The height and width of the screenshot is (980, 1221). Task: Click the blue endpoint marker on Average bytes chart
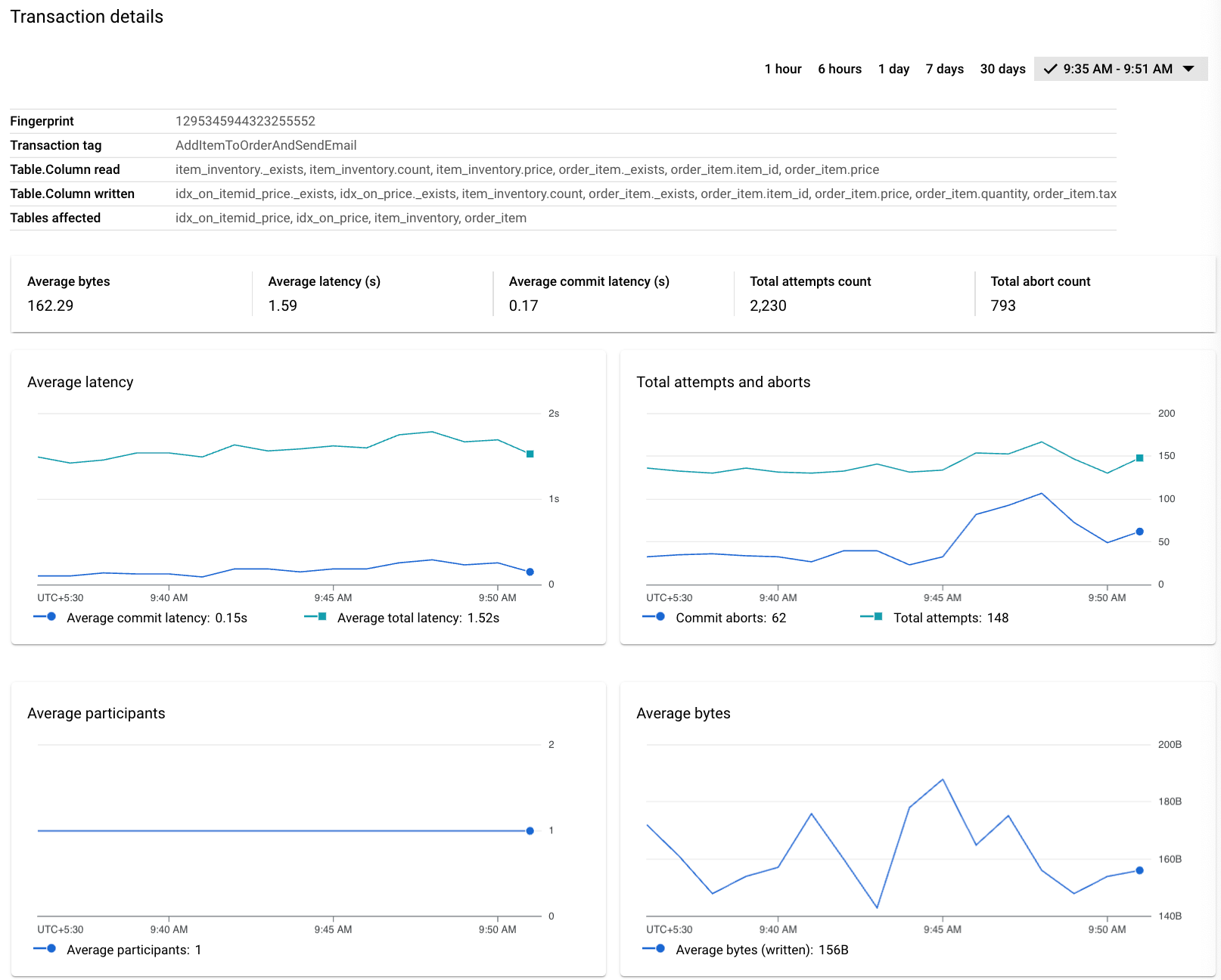1139,870
